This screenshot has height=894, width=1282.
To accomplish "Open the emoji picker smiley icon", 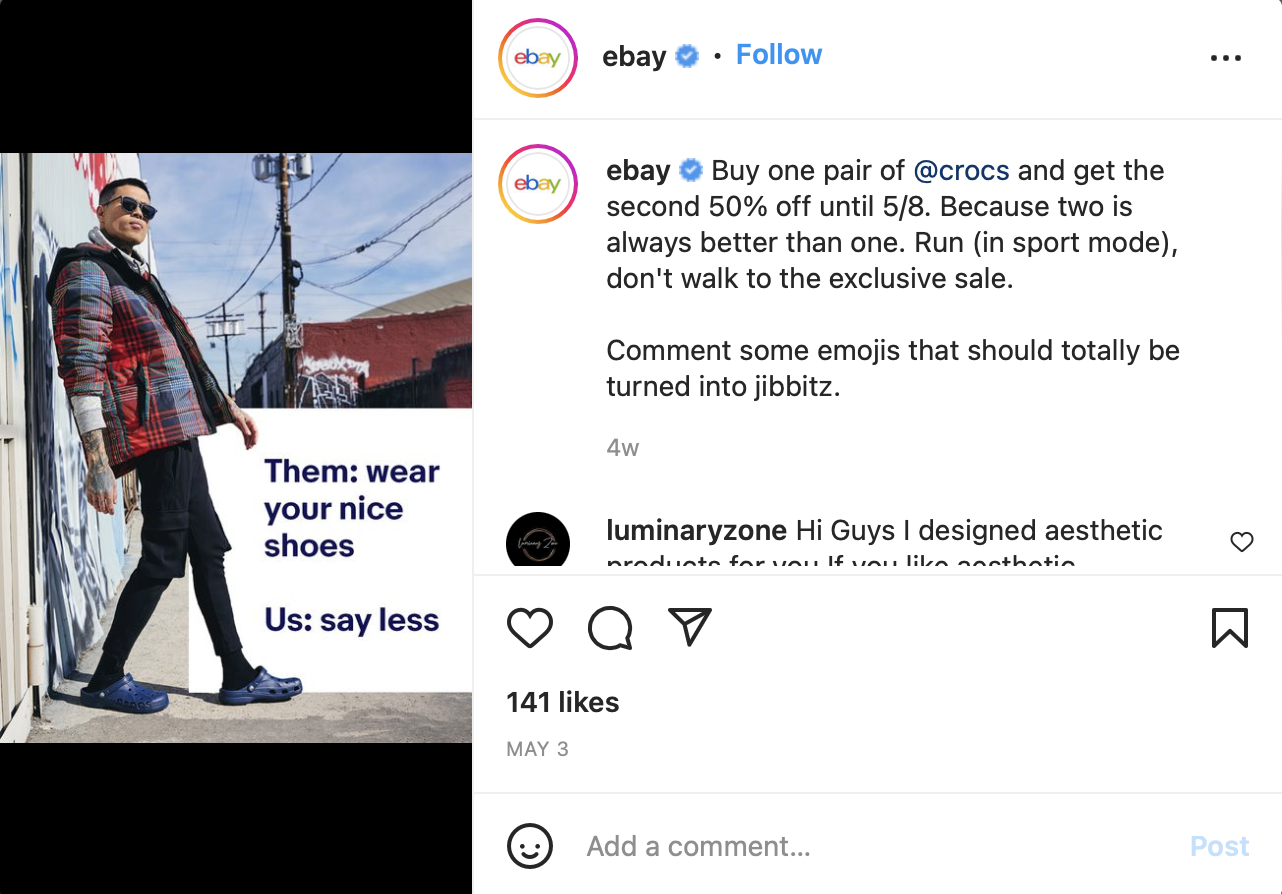I will pyautogui.click(x=530, y=846).
